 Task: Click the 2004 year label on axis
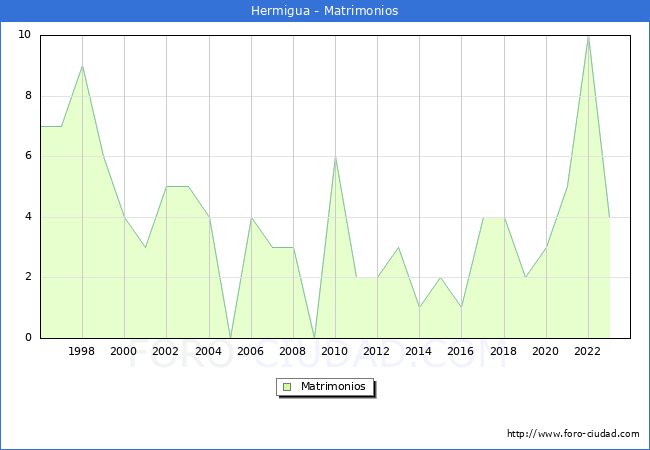208,351
